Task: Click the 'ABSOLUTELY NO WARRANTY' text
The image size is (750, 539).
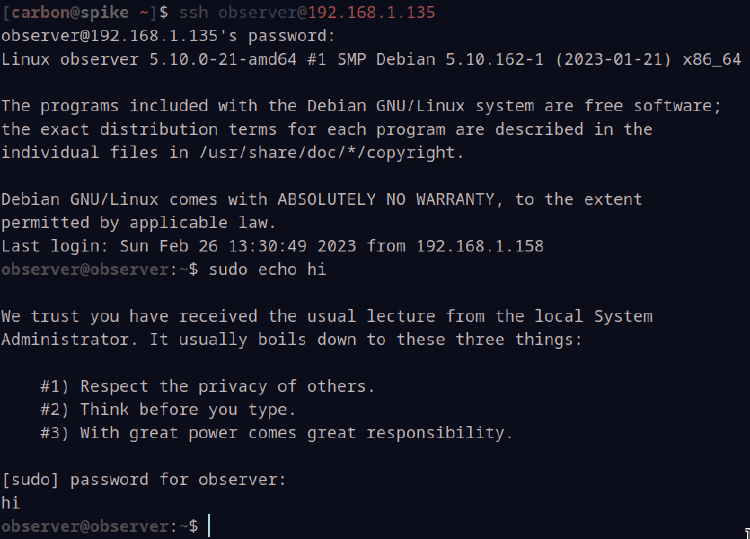Action: [x=386, y=199]
